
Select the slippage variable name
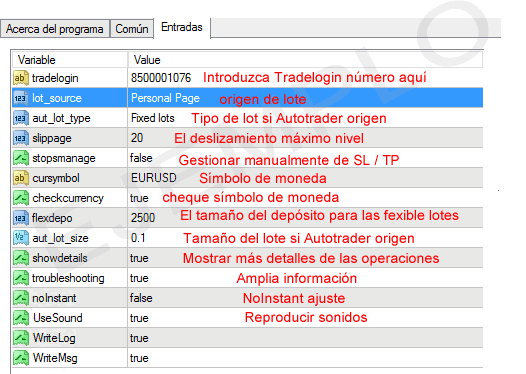coord(52,139)
